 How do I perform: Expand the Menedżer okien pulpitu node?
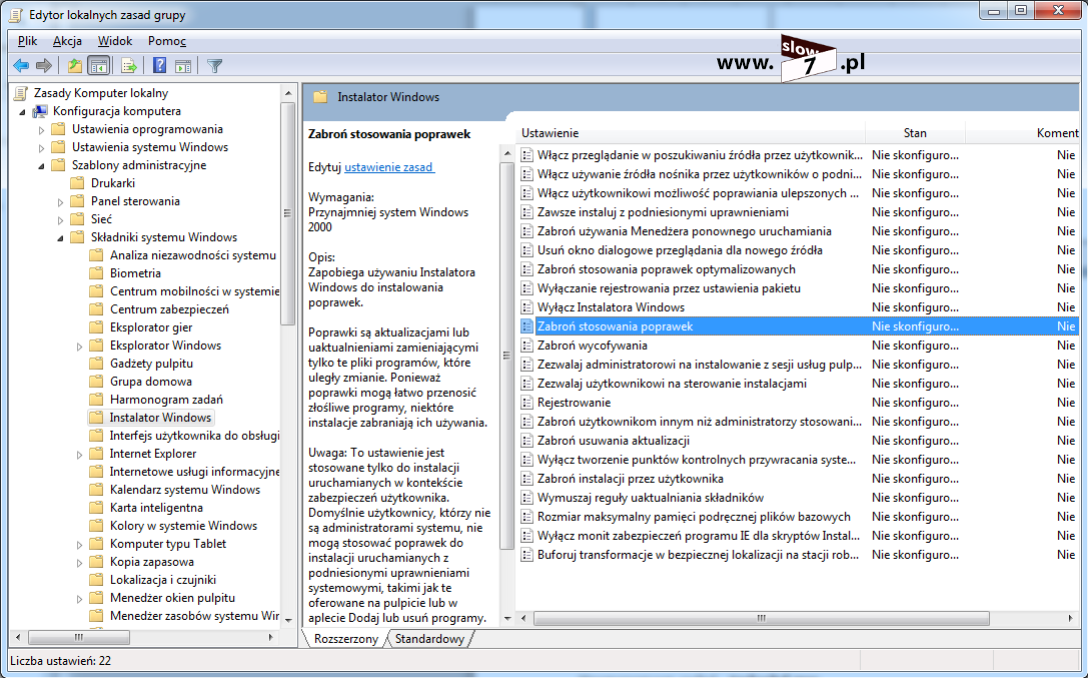tap(78, 599)
